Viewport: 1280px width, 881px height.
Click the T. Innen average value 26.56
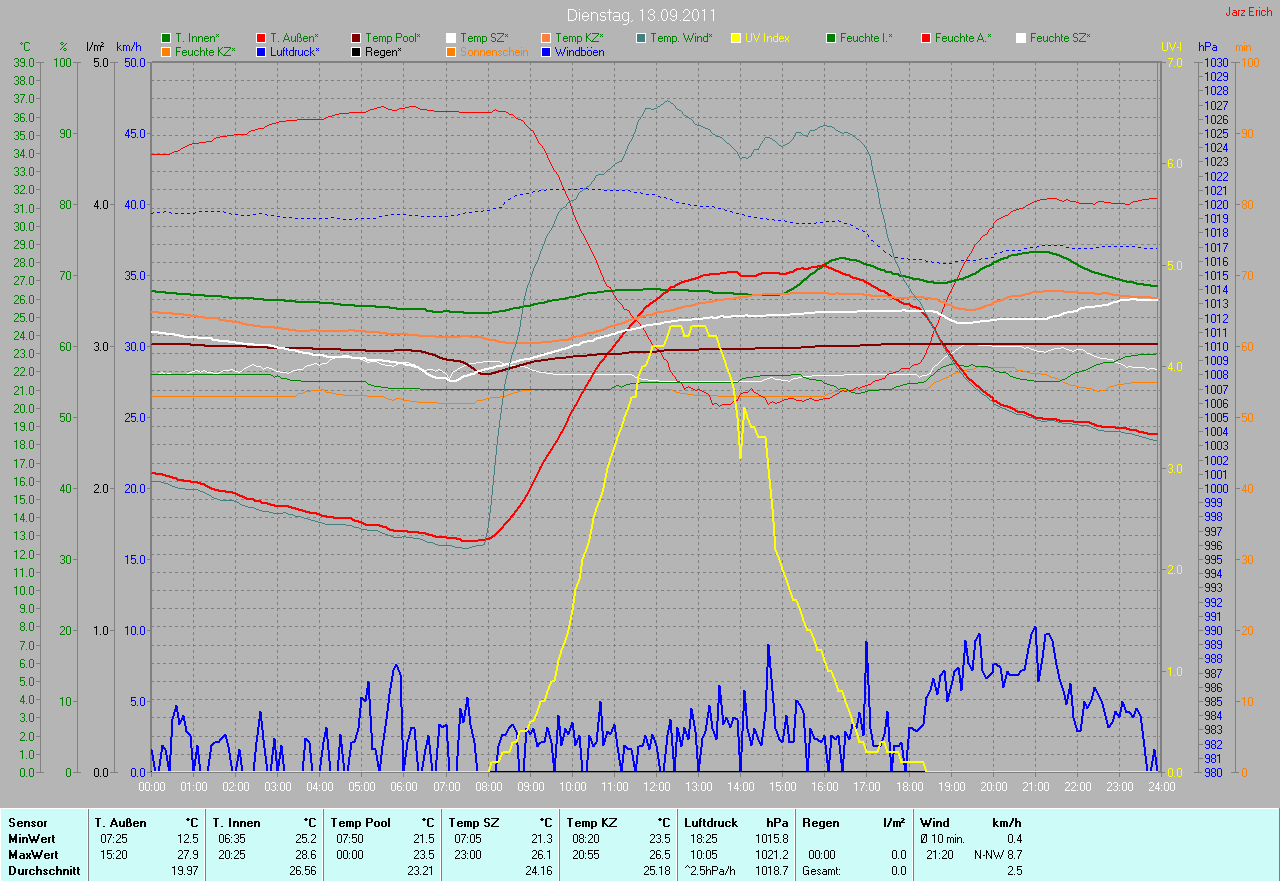(x=302, y=871)
